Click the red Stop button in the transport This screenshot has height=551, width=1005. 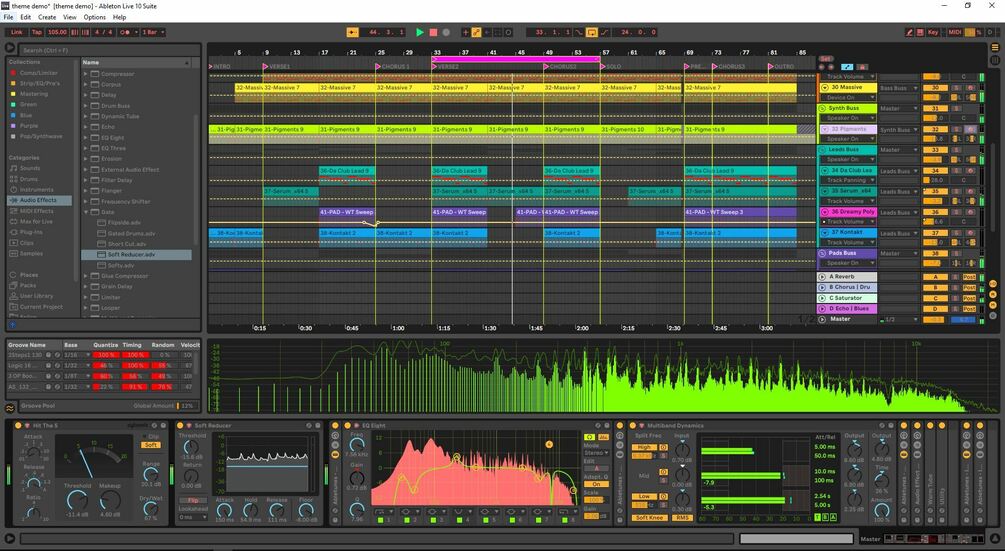[433, 32]
